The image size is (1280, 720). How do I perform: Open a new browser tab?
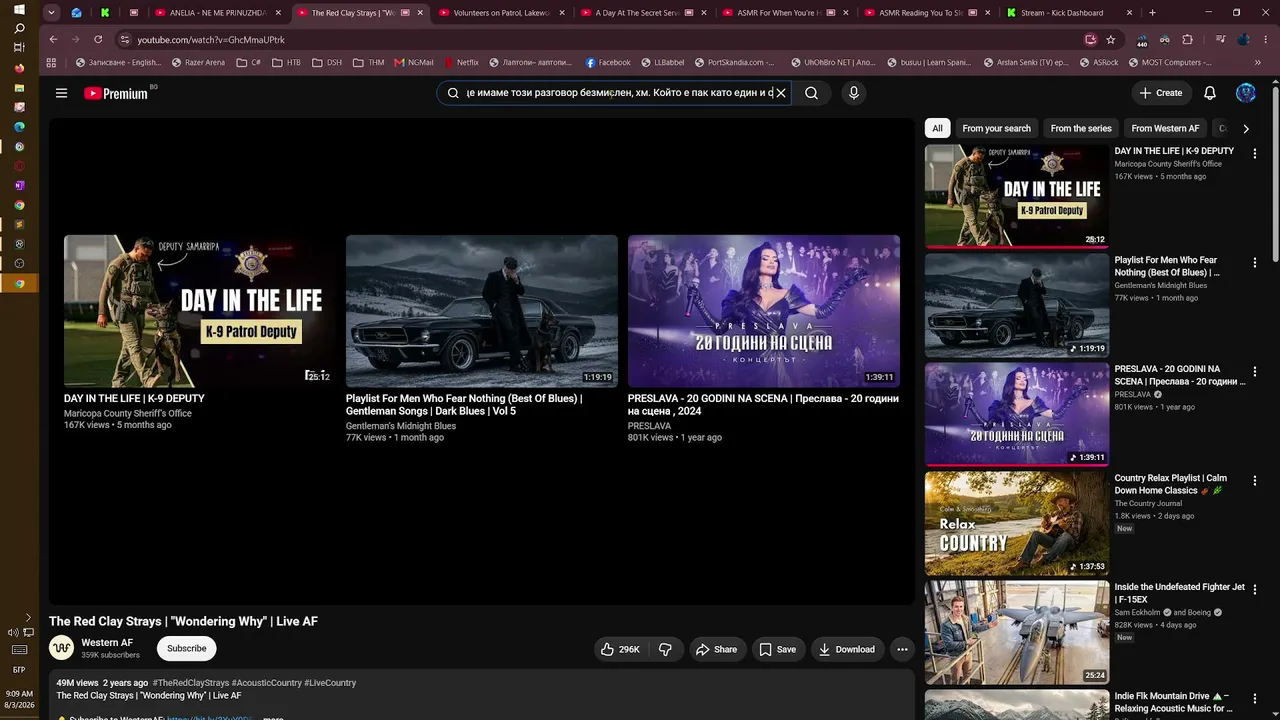click(x=1152, y=13)
